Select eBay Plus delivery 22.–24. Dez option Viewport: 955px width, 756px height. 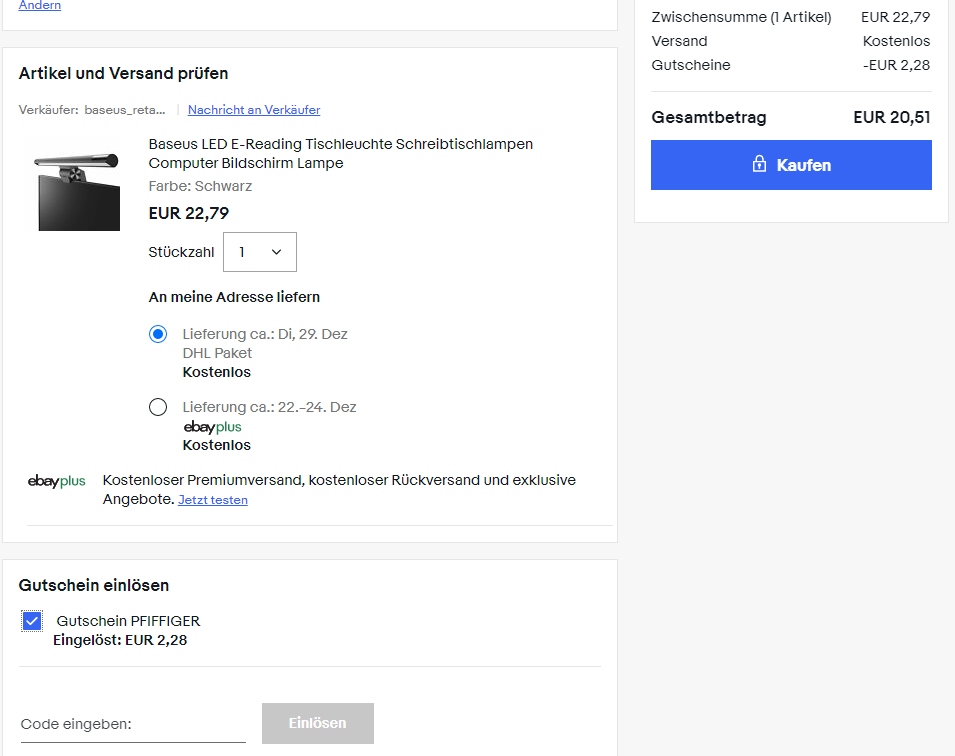coord(158,407)
